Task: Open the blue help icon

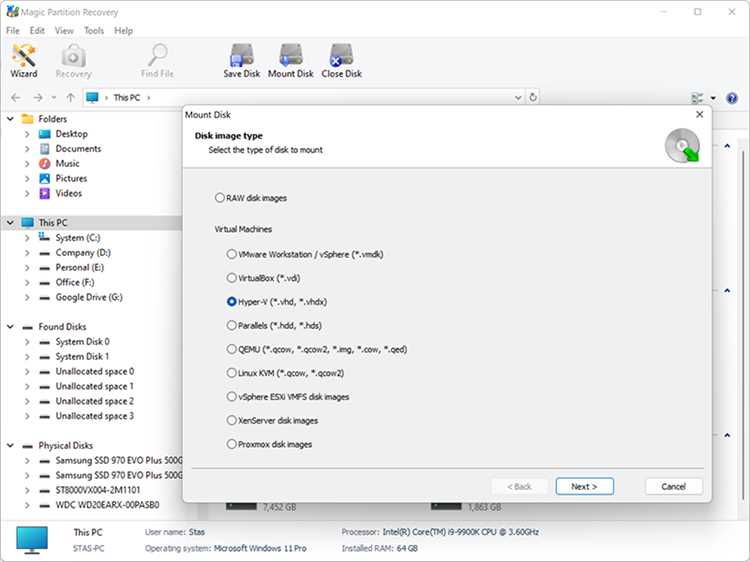Action: (x=732, y=98)
